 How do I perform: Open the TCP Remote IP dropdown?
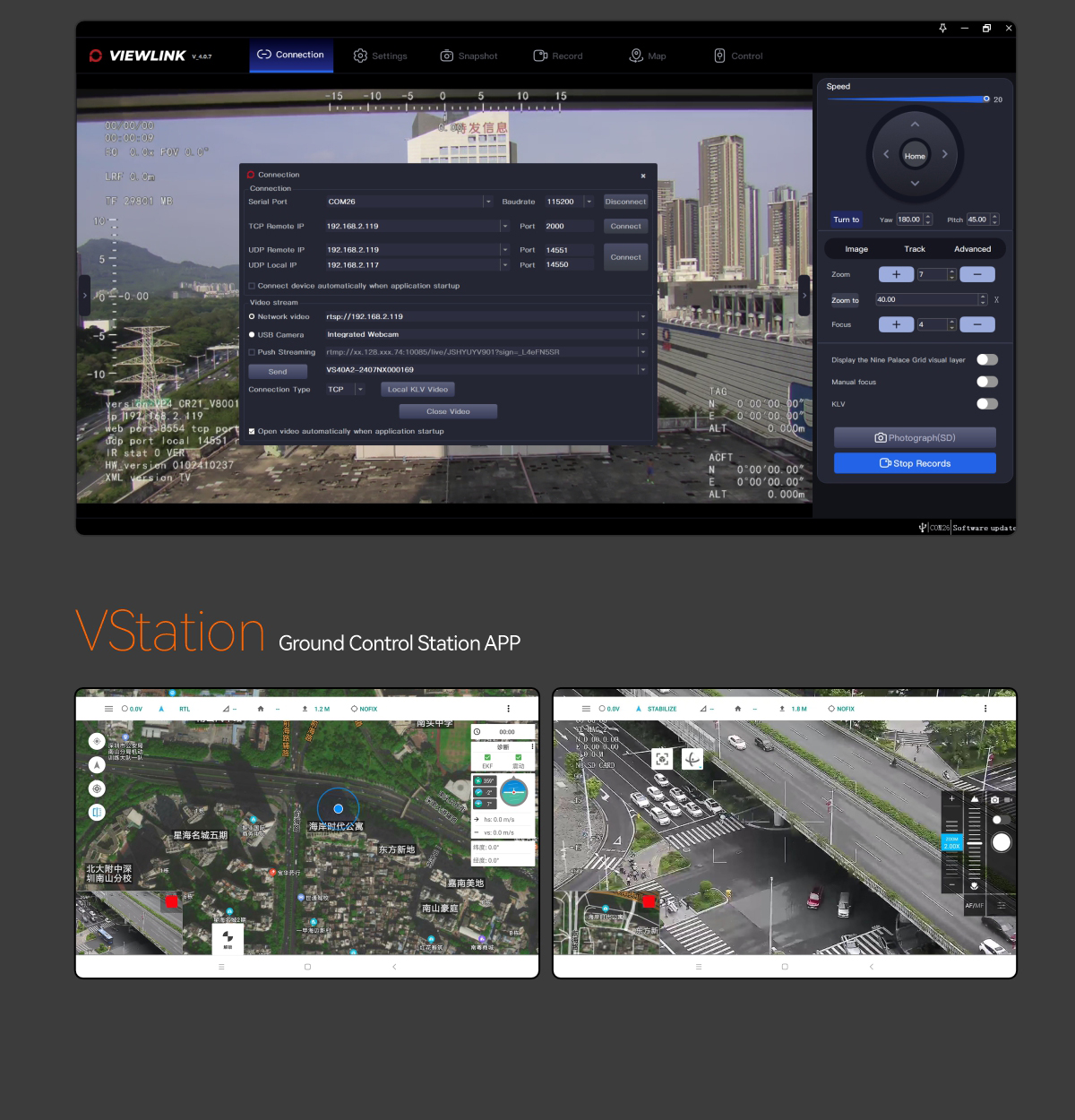click(504, 226)
